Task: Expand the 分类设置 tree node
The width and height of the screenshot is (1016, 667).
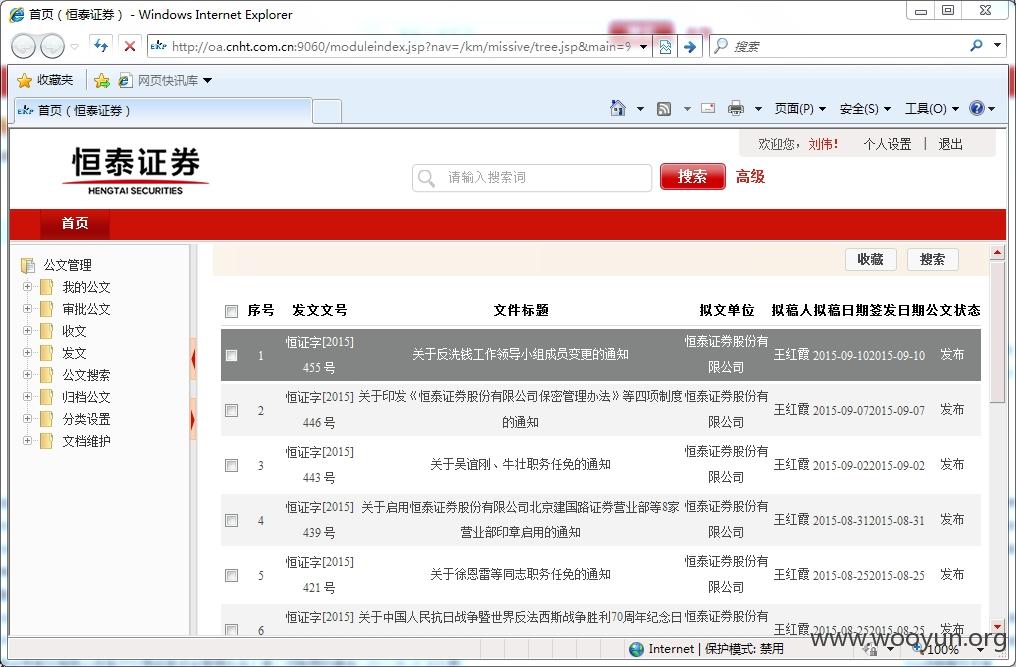Action: click(27, 419)
